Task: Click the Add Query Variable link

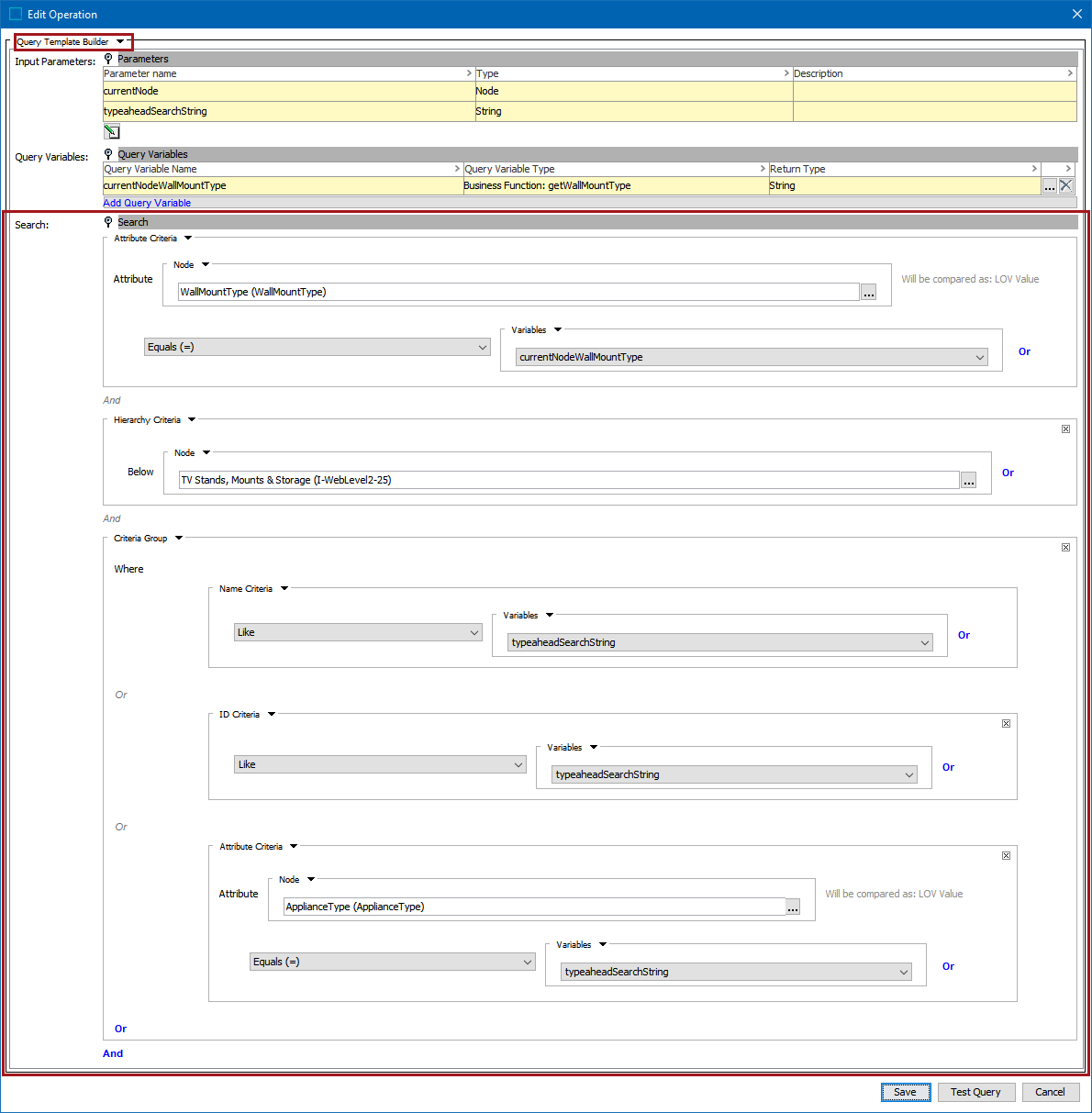Action: 147,203
